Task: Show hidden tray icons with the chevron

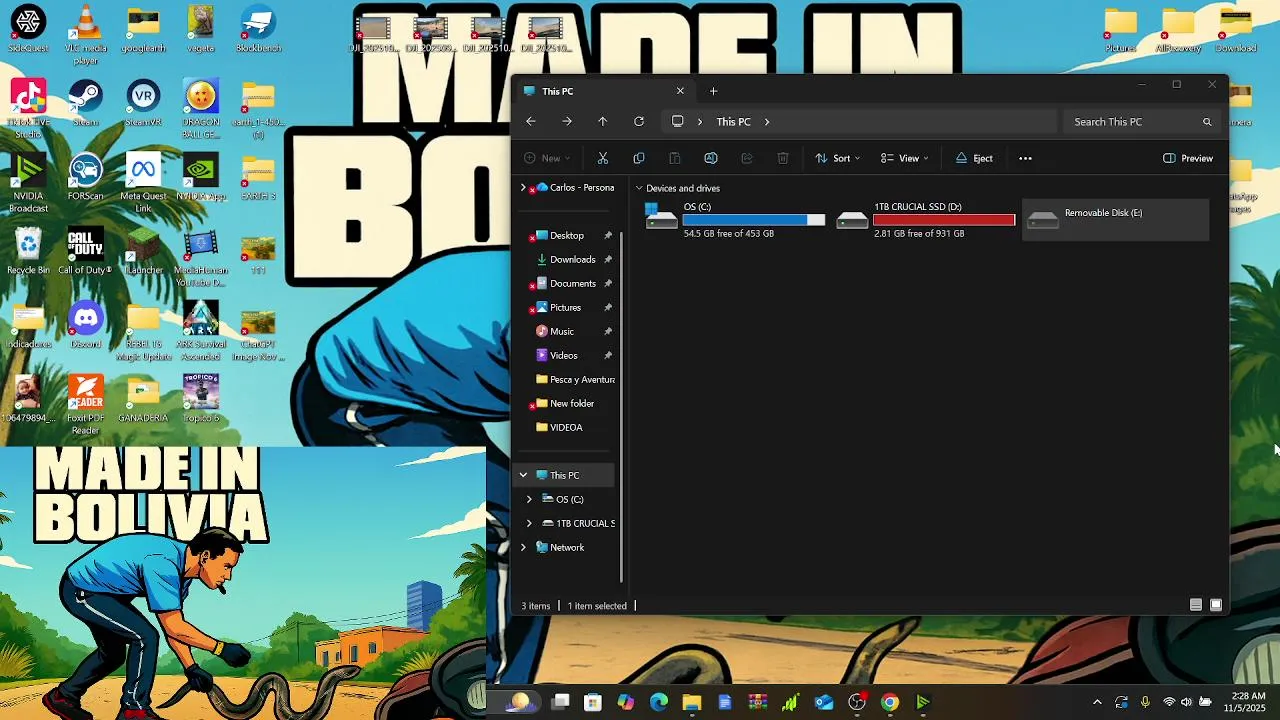Action: pyautogui.click(x=1097, y=702)
